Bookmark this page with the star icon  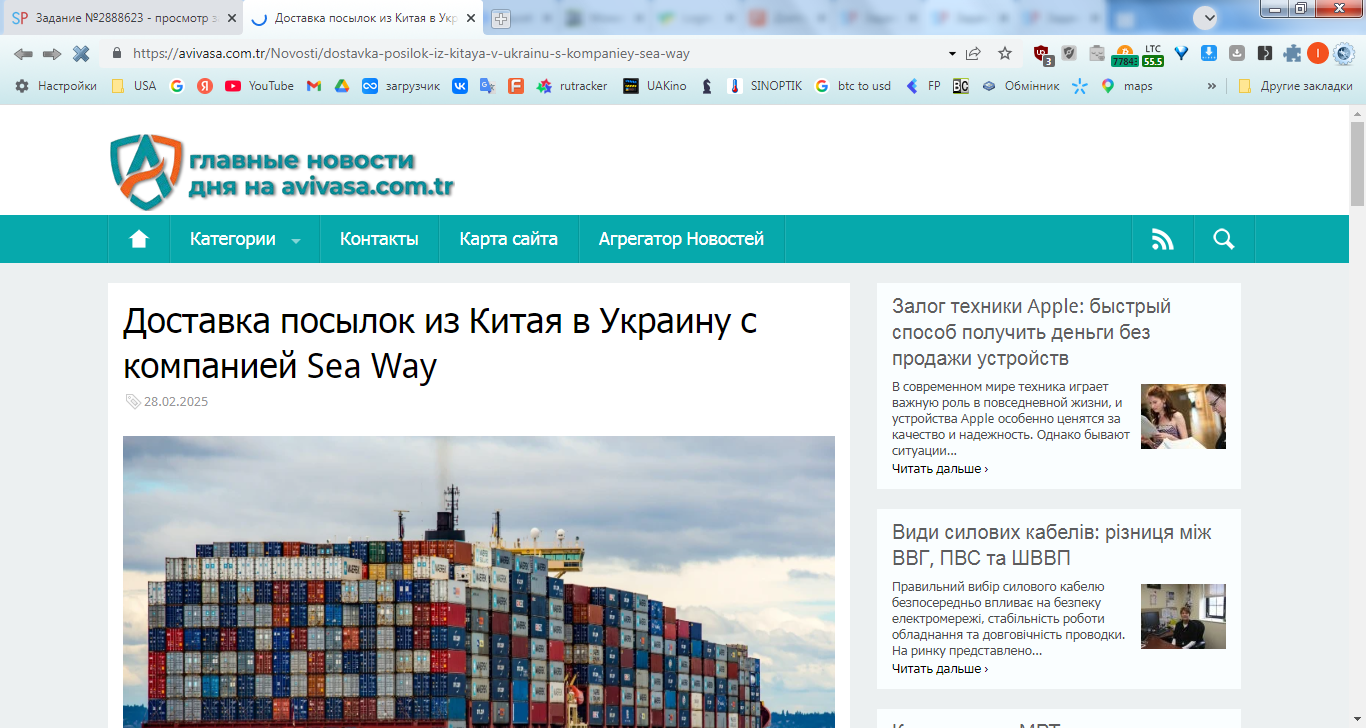pos(1005,53)
